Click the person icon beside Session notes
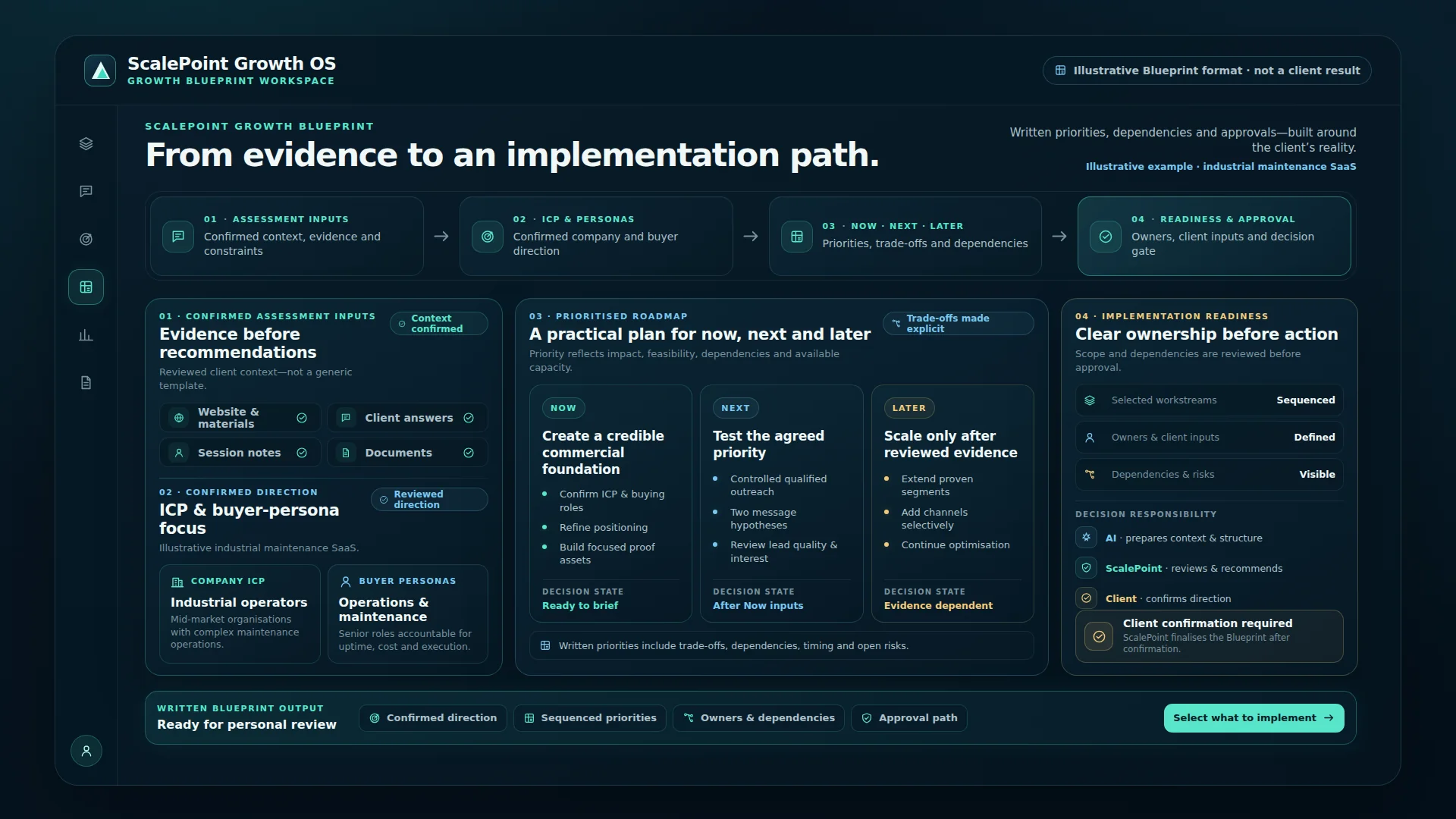 (179, 453)
